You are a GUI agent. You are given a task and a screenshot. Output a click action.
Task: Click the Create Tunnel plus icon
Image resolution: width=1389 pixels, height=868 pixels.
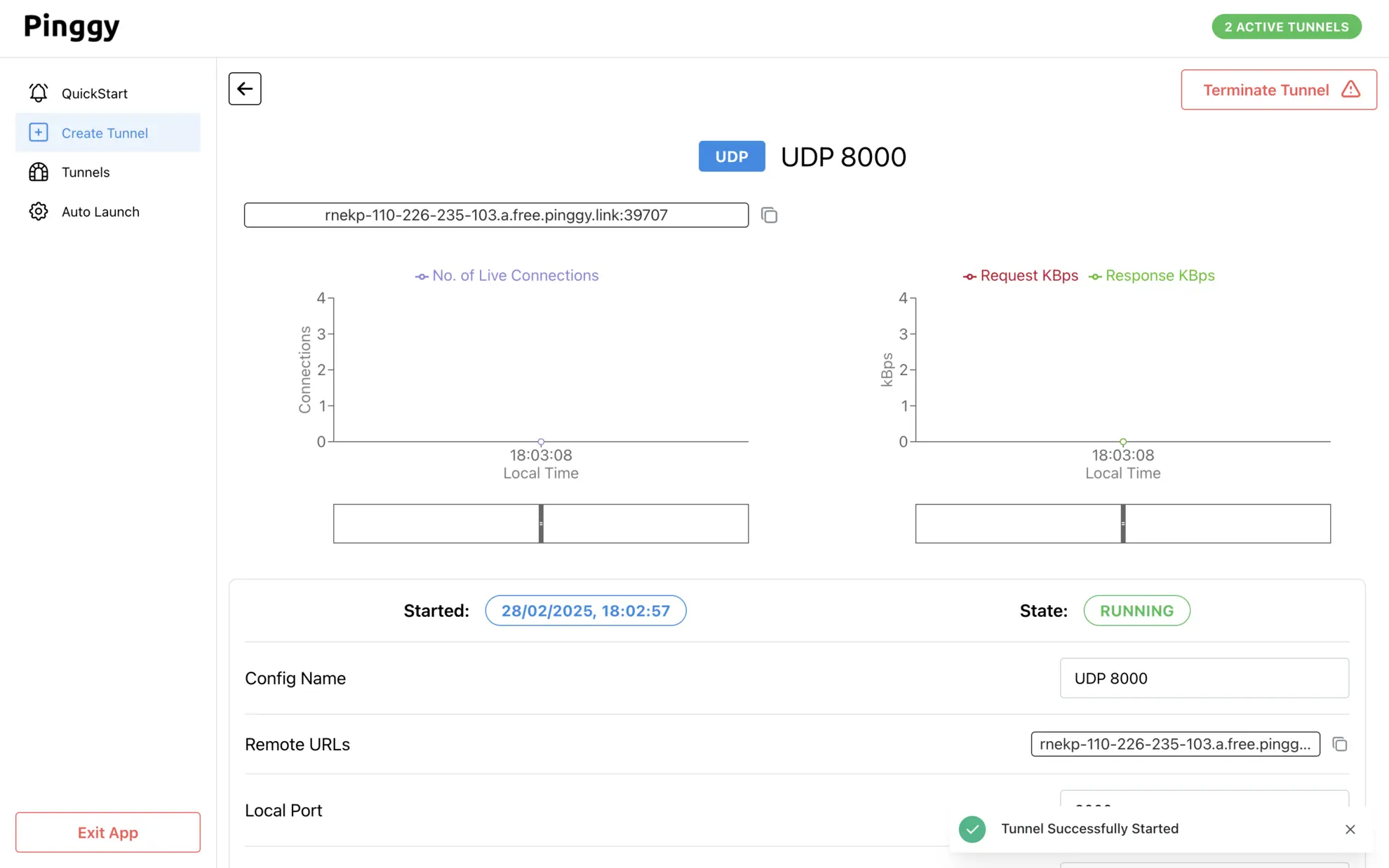point(39,133)
